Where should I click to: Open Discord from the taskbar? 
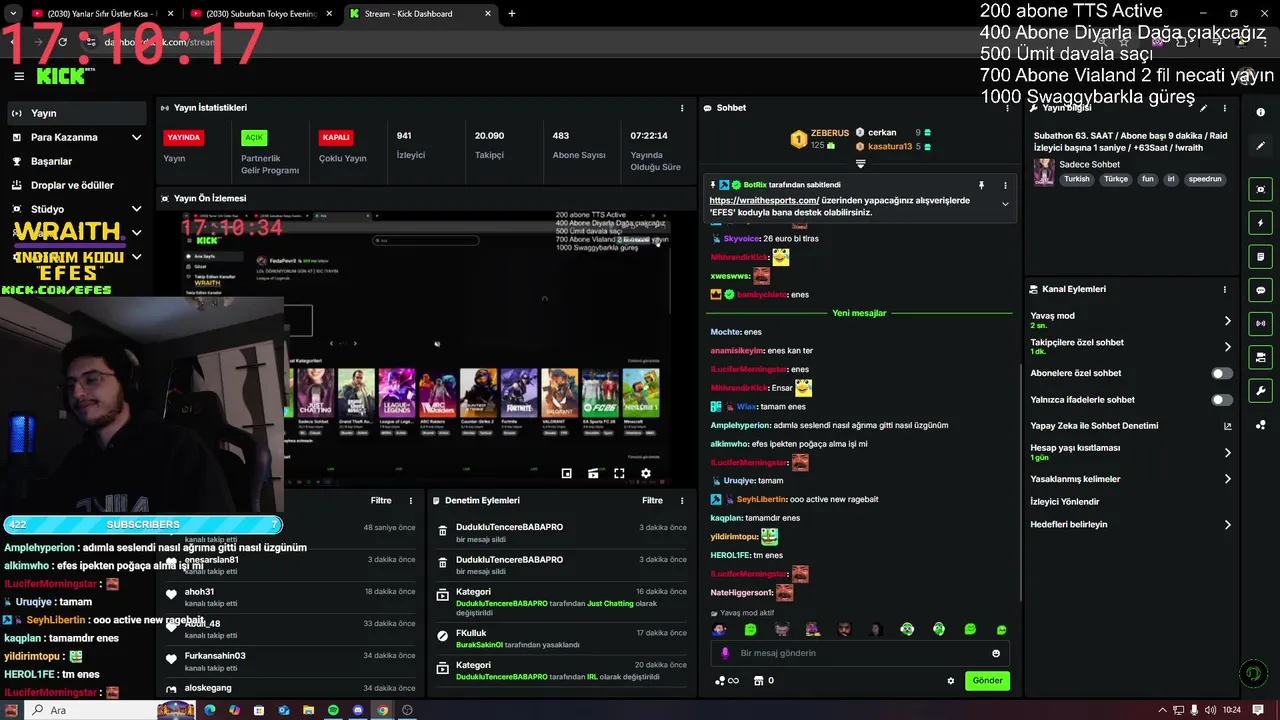point(358,710)
